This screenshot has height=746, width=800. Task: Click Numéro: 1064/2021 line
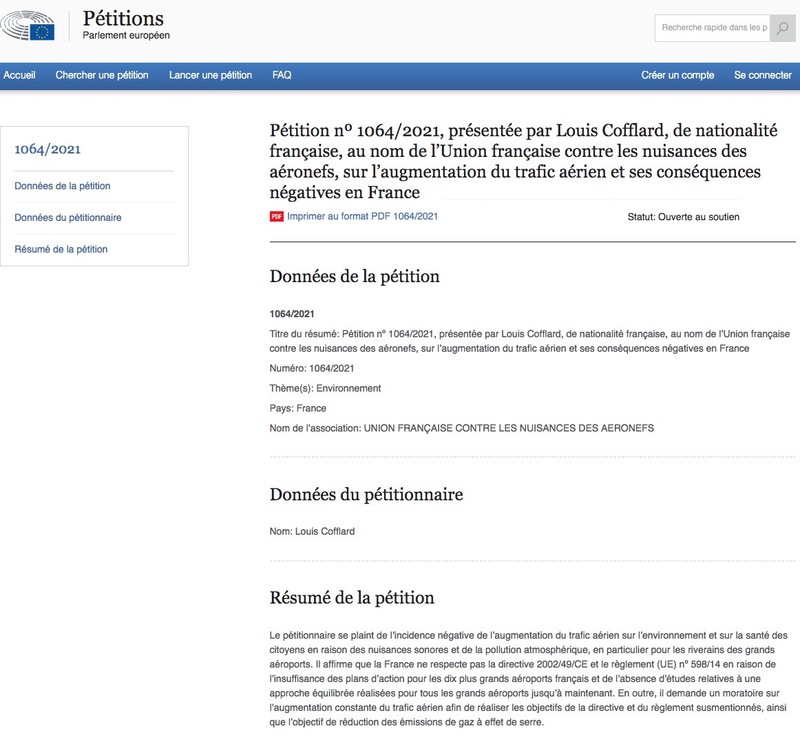tap(312, 368)
